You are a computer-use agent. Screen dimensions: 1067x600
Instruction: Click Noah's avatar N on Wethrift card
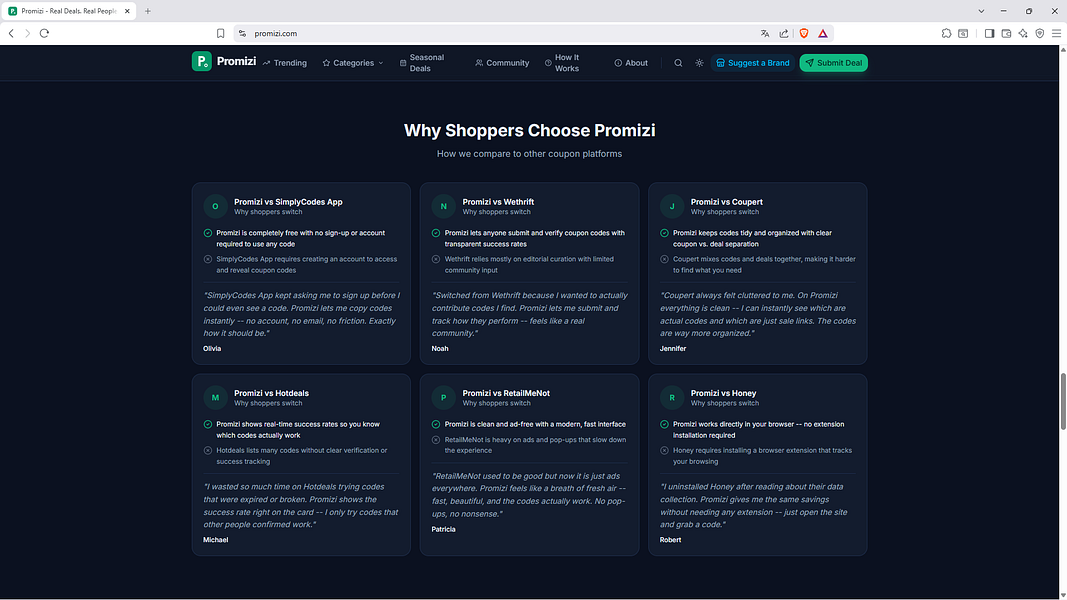click(x=443, y=206)
